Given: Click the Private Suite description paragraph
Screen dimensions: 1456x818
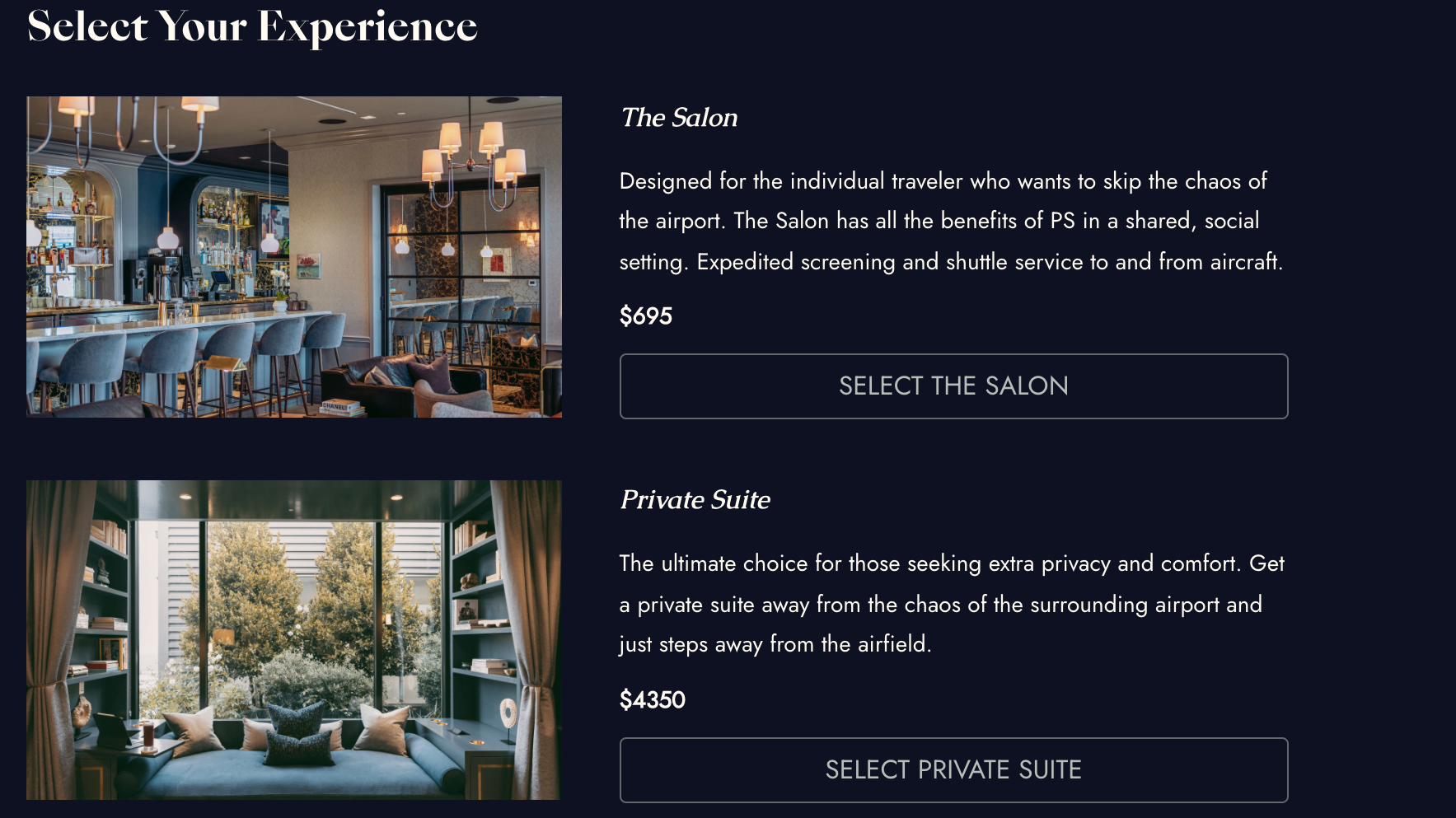Looking at the screenshot, I should (950, 604).
